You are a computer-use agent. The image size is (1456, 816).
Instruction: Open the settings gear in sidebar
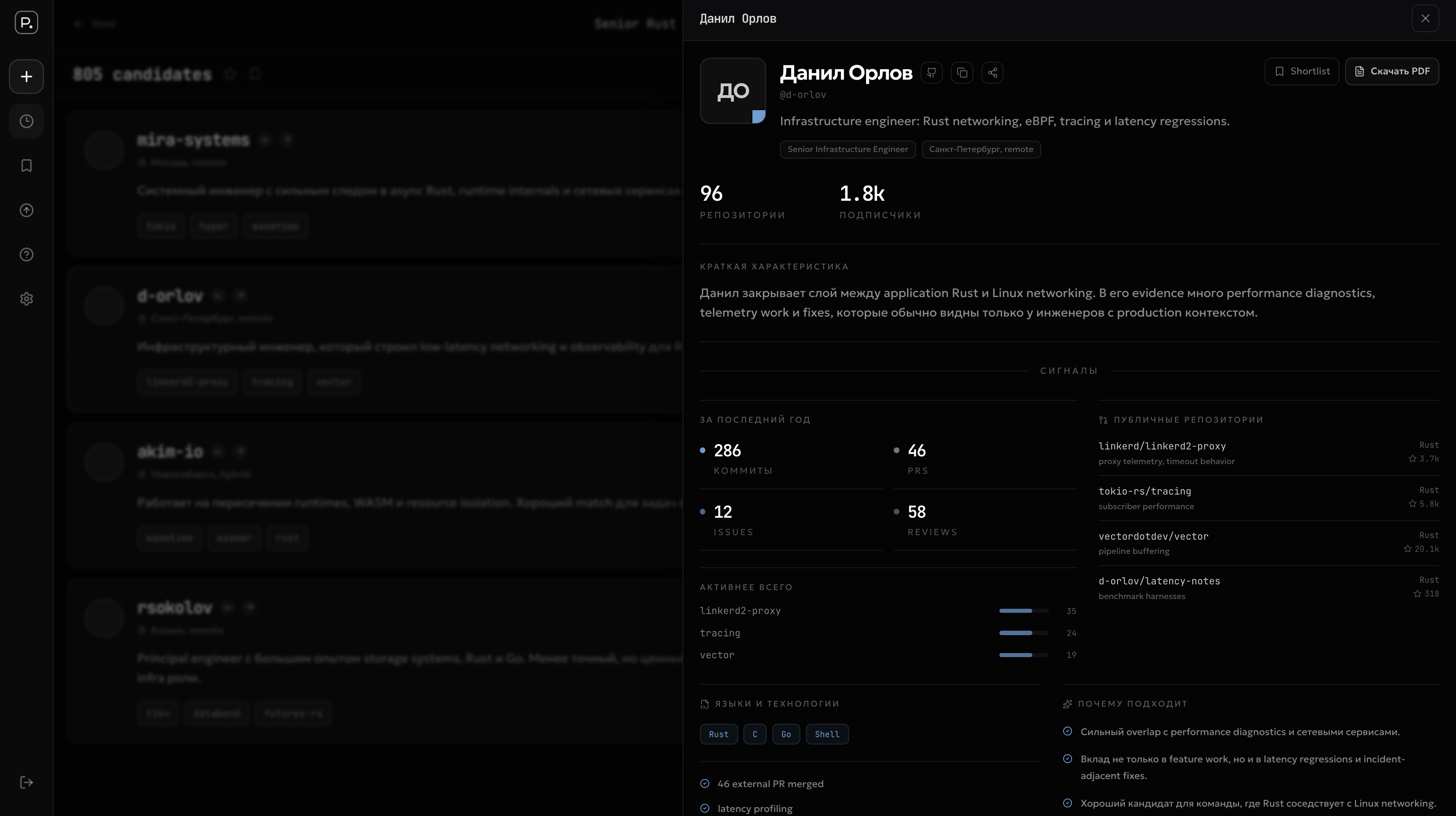[26, 299]
